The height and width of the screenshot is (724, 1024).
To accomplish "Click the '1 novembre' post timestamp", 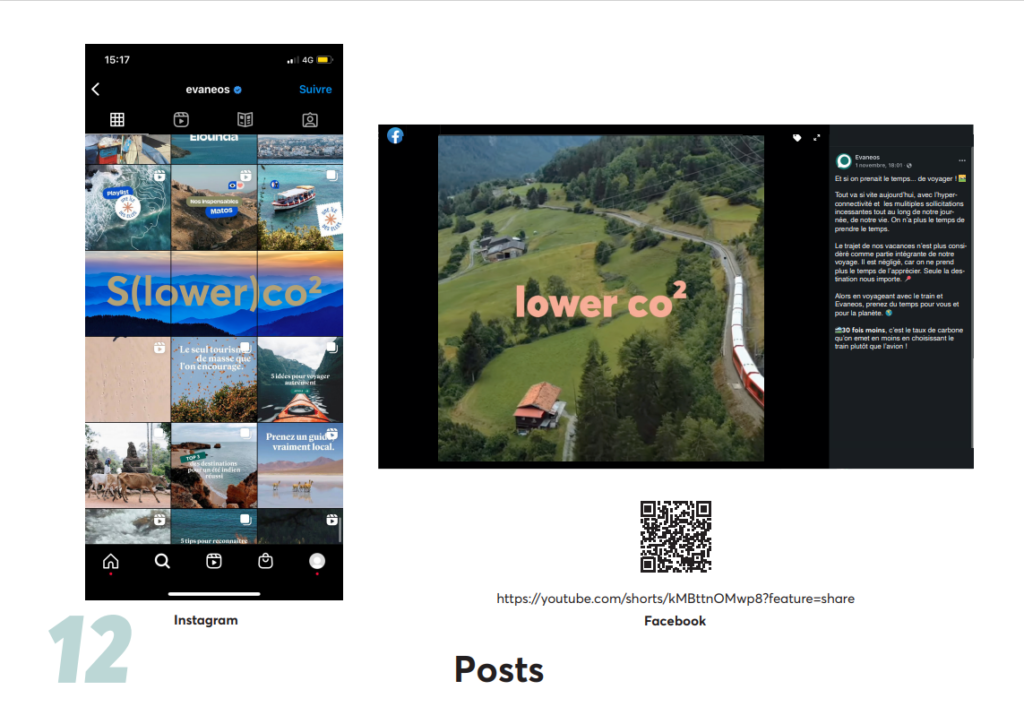I will click(x=879, y=166).
